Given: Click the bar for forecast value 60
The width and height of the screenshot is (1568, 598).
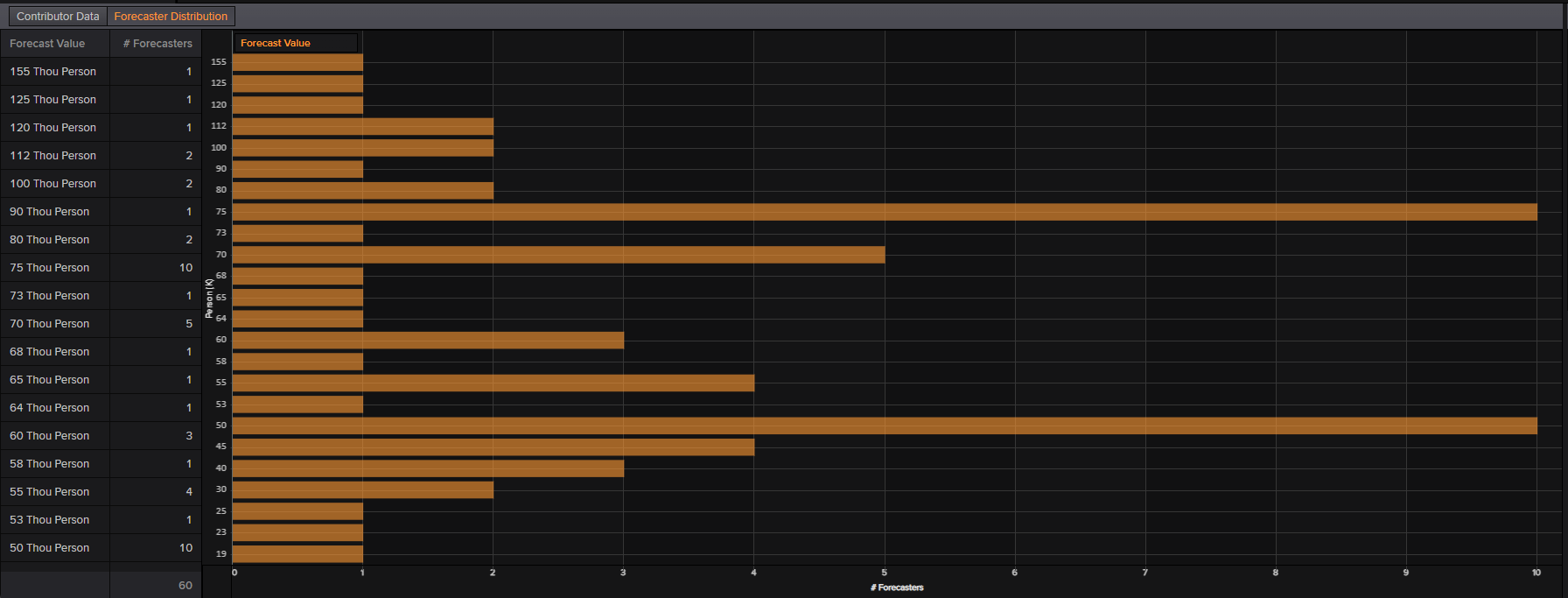Looking at the screenshot, I should click(428, 340).
